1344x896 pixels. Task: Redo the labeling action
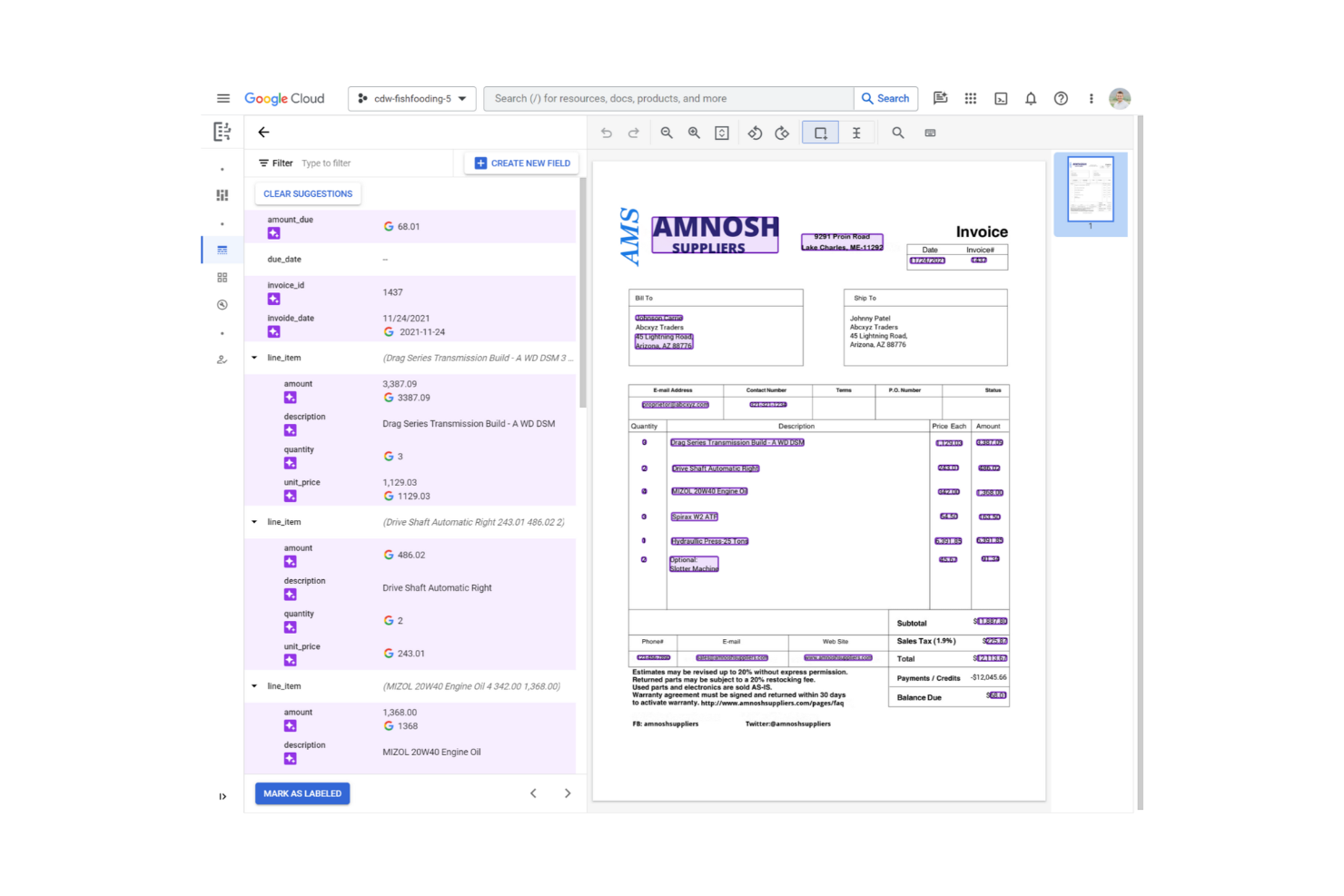634,133
